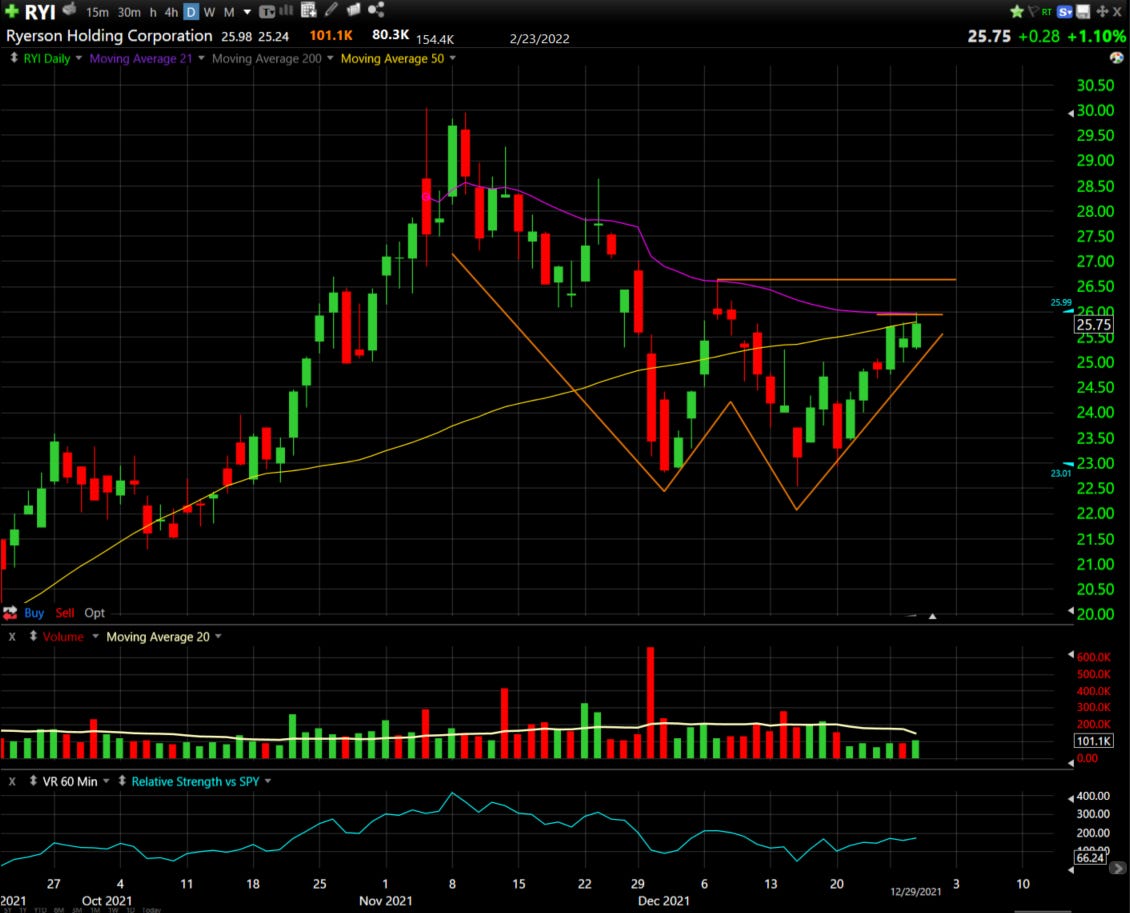Open the blue S dropdown button
This screenshot has width=1130, height=913.
click(1064, 12)
